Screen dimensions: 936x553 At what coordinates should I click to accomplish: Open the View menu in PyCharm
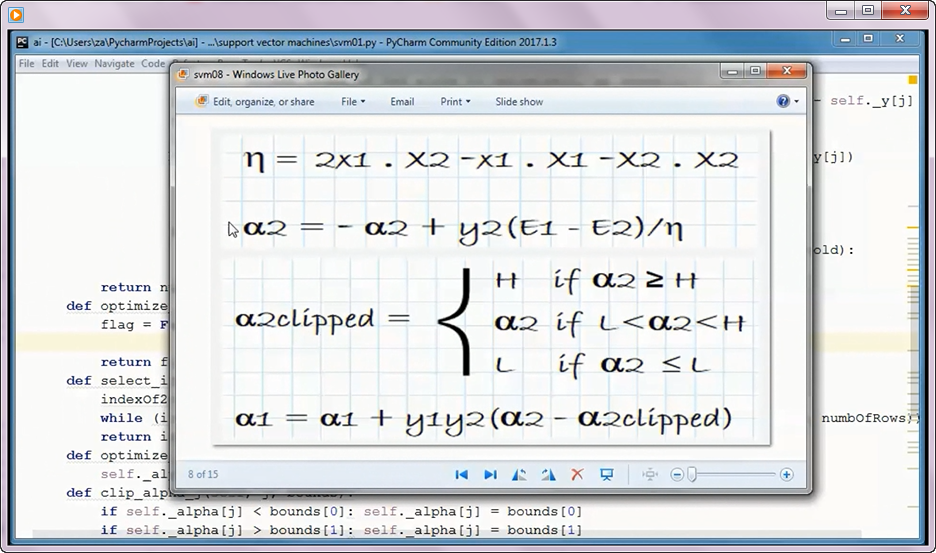point(76,63)
